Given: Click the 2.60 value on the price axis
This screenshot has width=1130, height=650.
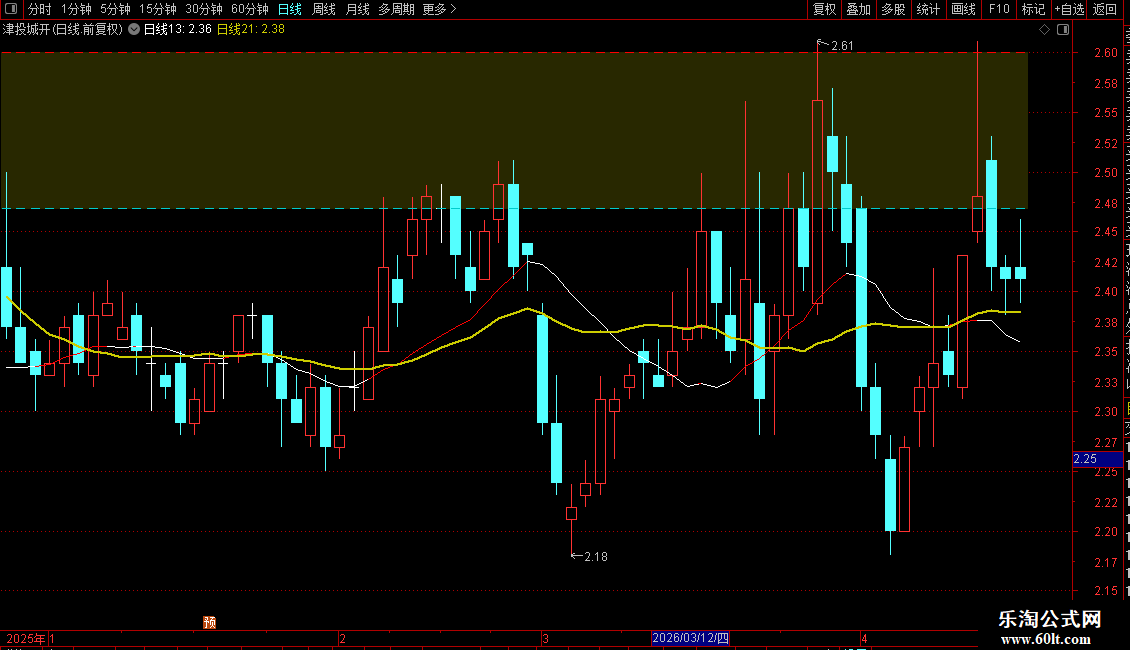Looking at the screenshot, I should click(x=1105, y=53).
